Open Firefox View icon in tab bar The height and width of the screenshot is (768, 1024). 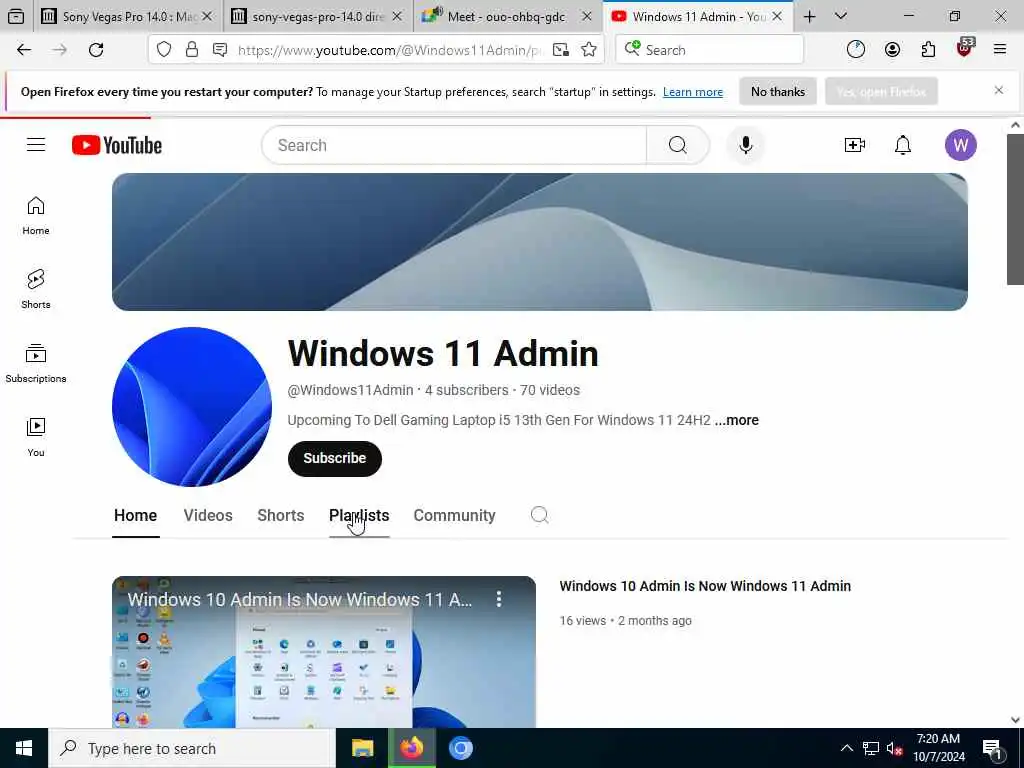16,16
